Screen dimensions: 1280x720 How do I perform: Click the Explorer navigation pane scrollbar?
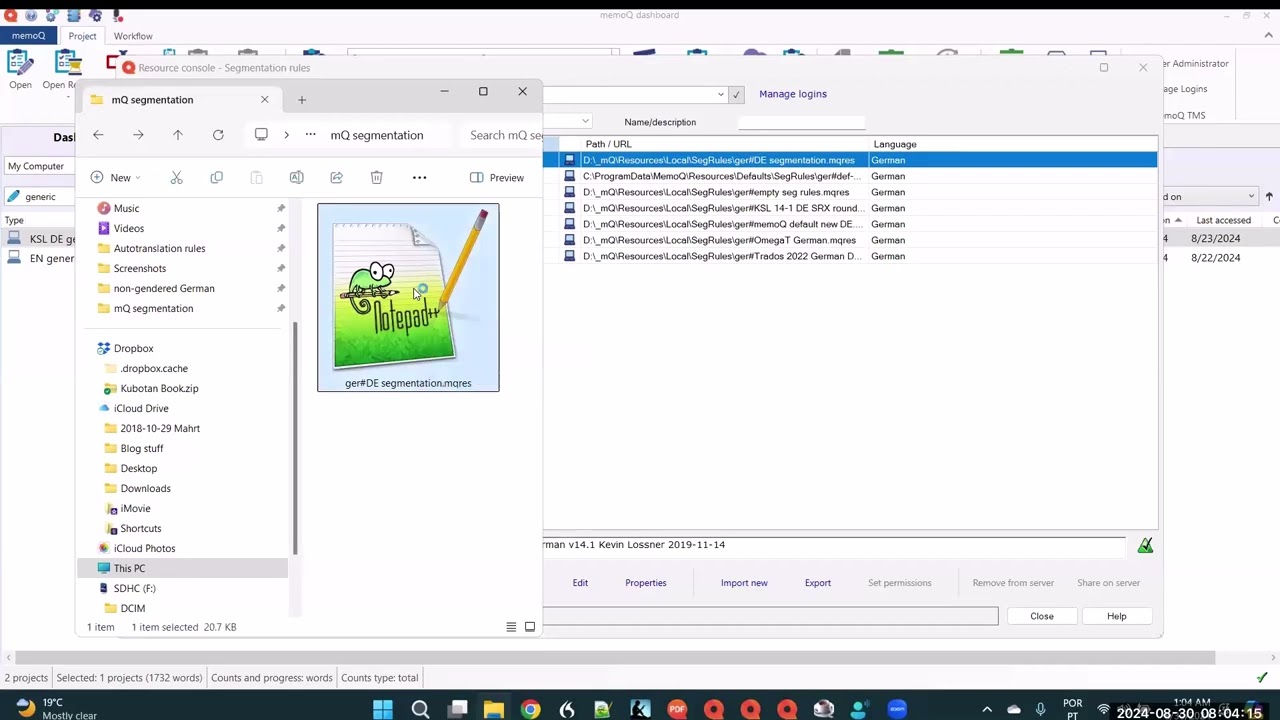point(295,438)
